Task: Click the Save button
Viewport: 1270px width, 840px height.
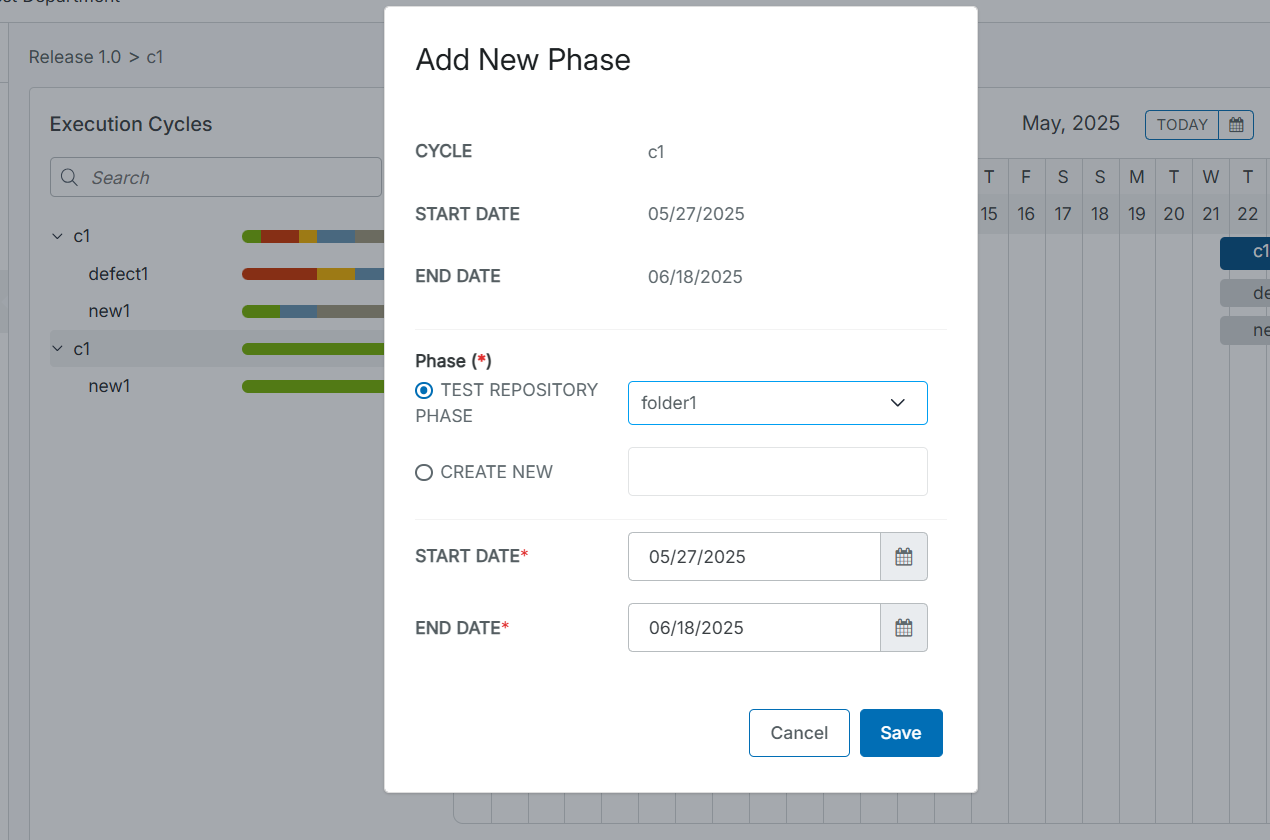Action: [900, 733]
